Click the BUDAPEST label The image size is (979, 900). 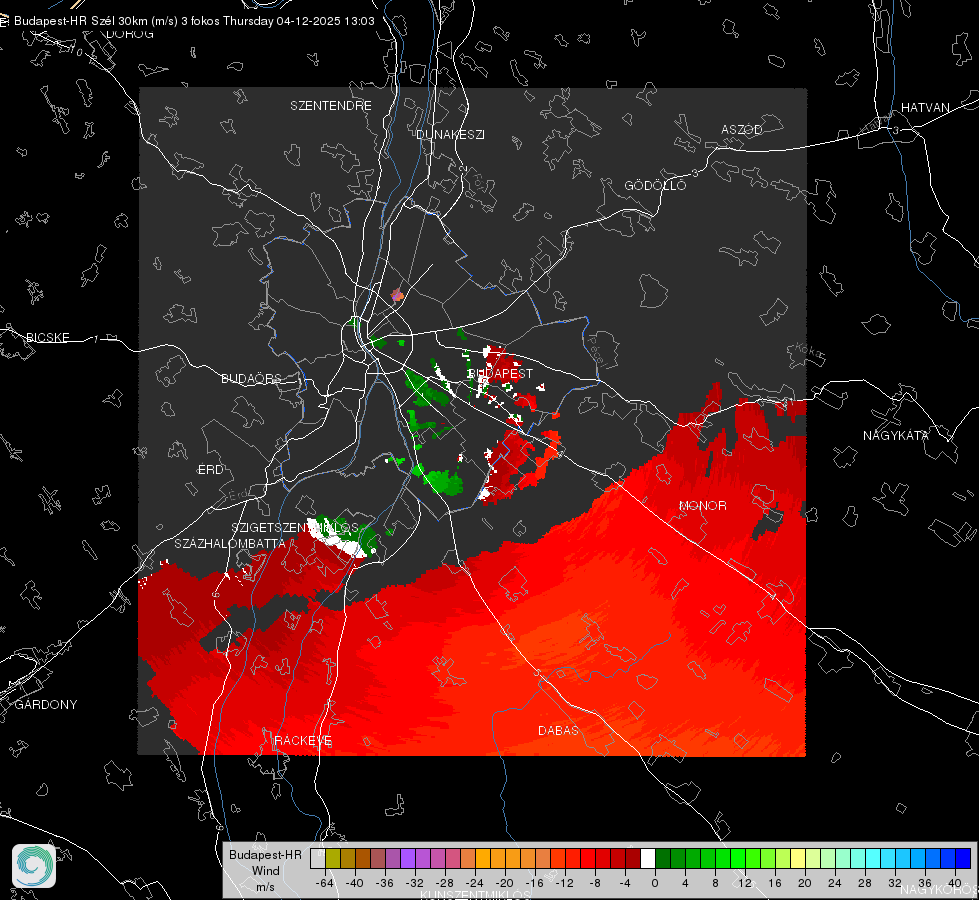point(501,373)
